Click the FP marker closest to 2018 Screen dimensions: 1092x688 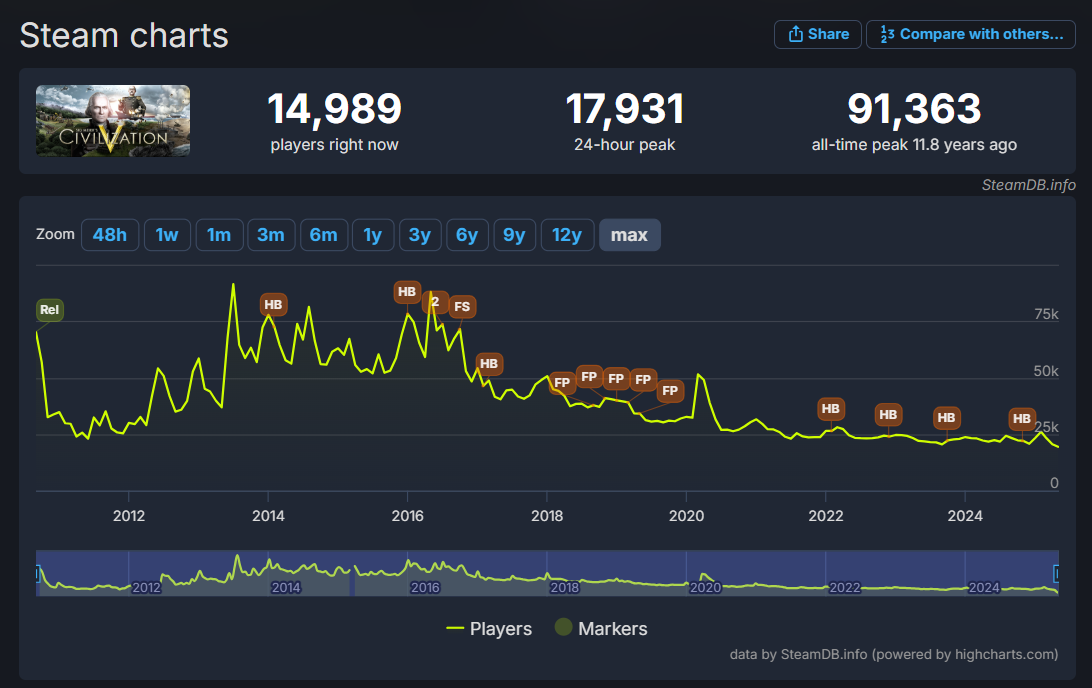pyautogui.click(x=561, y=382)
